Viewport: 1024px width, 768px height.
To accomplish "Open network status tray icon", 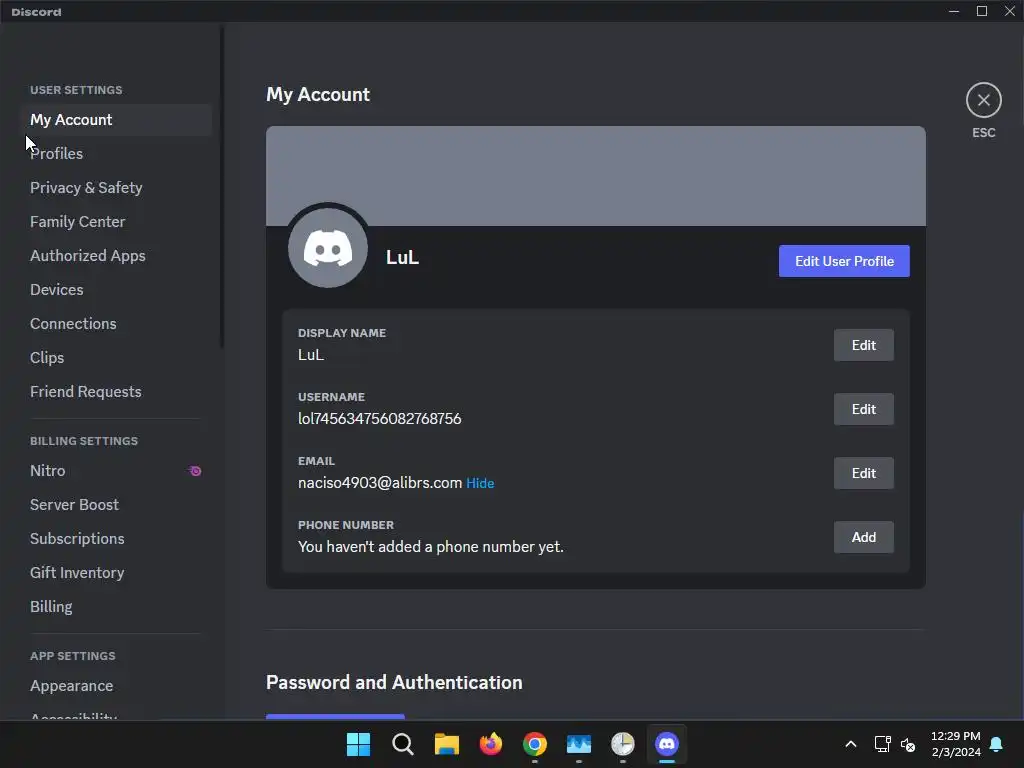I will 882,744.
